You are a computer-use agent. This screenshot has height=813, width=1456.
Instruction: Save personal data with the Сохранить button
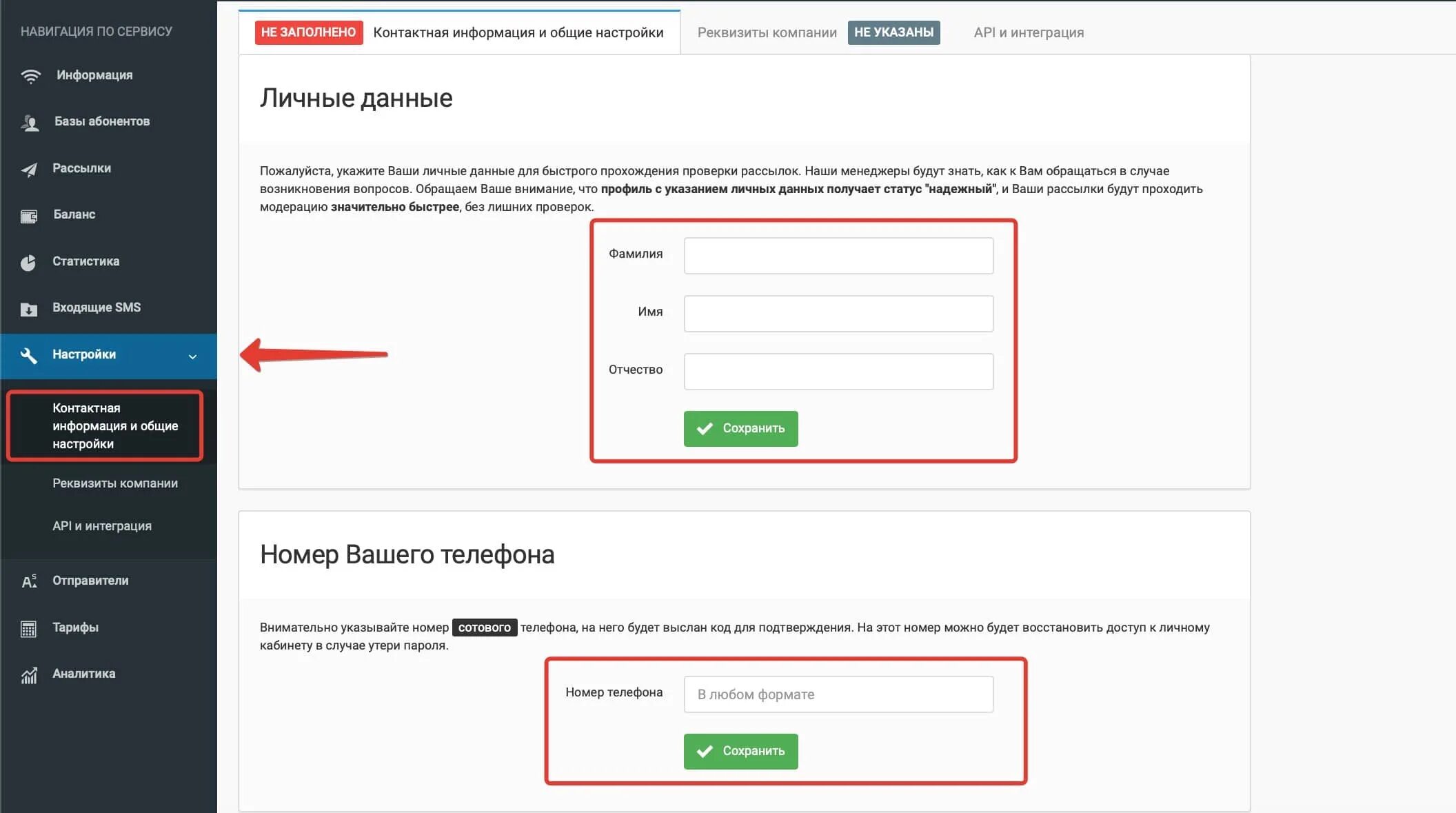(x=740, y=429)
